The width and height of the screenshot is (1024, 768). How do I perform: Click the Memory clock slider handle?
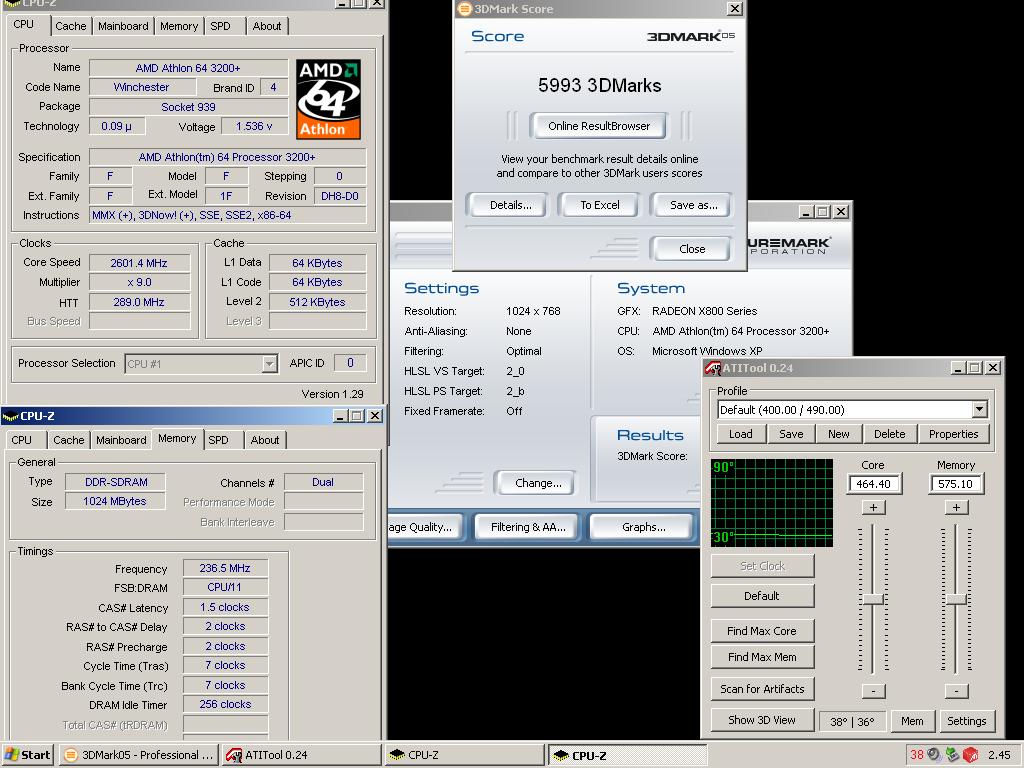[956, 600]
